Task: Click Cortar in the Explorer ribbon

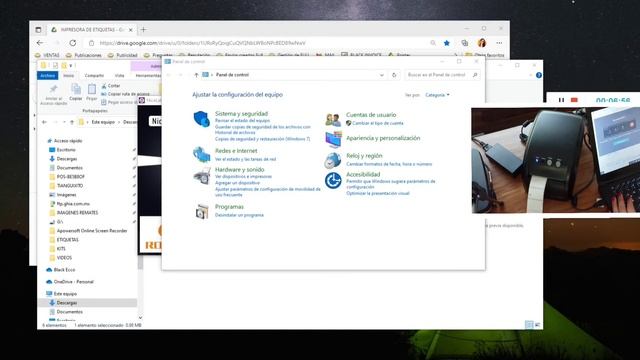Action: pyautogui.click(x=111, y=86)
